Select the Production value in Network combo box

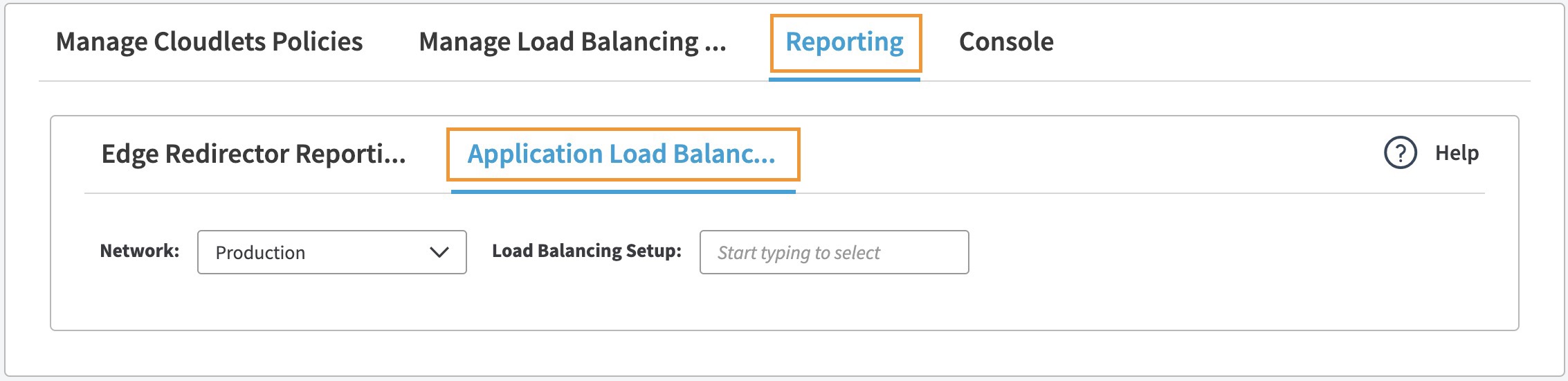click(261, 253)
